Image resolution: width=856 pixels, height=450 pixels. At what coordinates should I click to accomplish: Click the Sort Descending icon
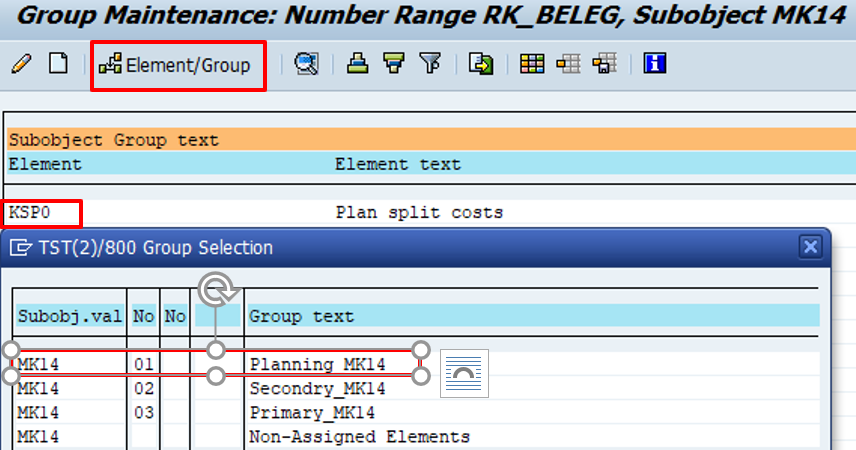click(394, 65)
